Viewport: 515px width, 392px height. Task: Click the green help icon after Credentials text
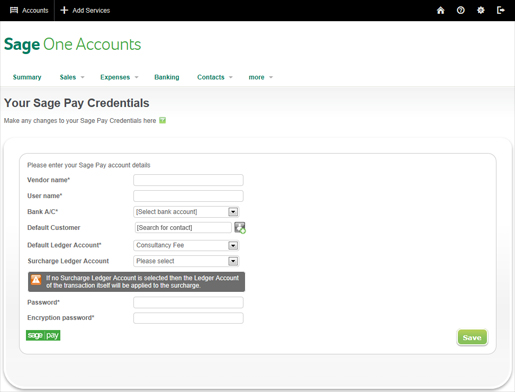coord(162,120)
